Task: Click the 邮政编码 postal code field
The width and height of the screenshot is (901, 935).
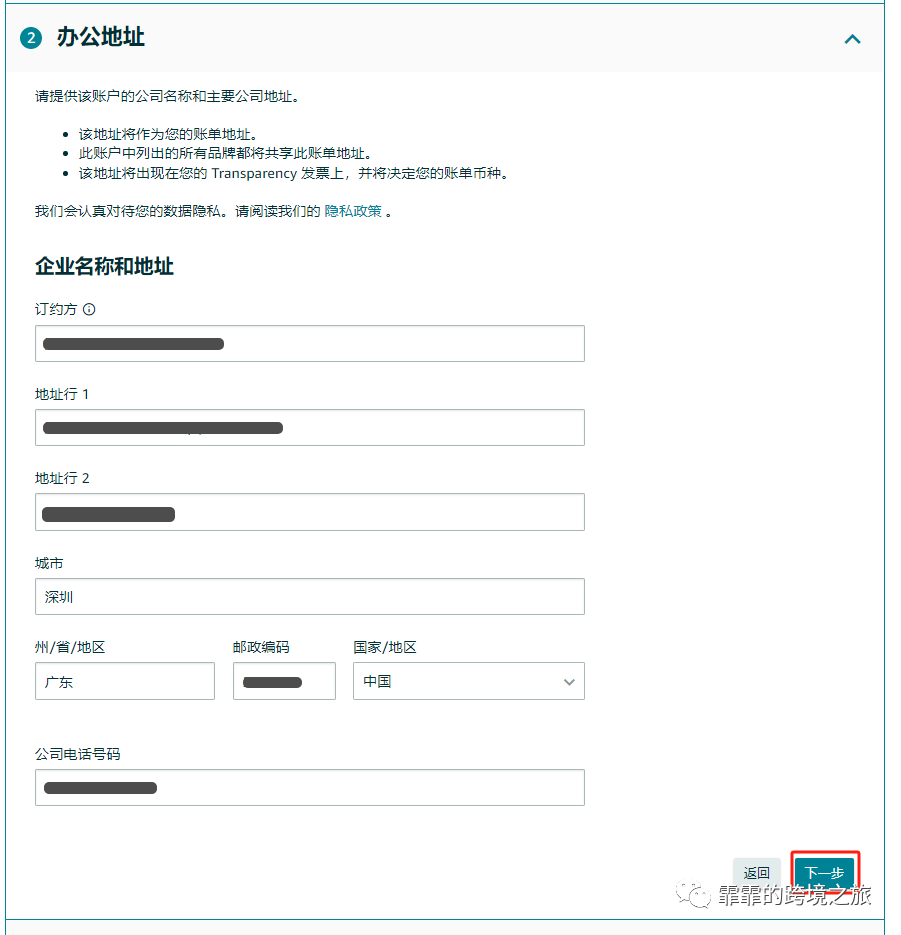Action: [x=284, y=681]
